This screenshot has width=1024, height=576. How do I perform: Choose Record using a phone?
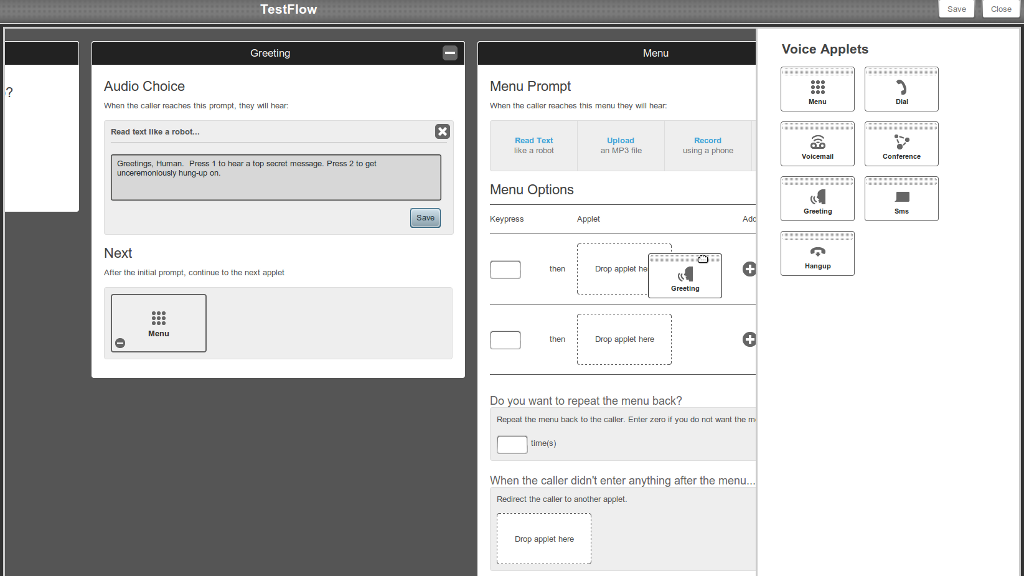tap(708, 145)
